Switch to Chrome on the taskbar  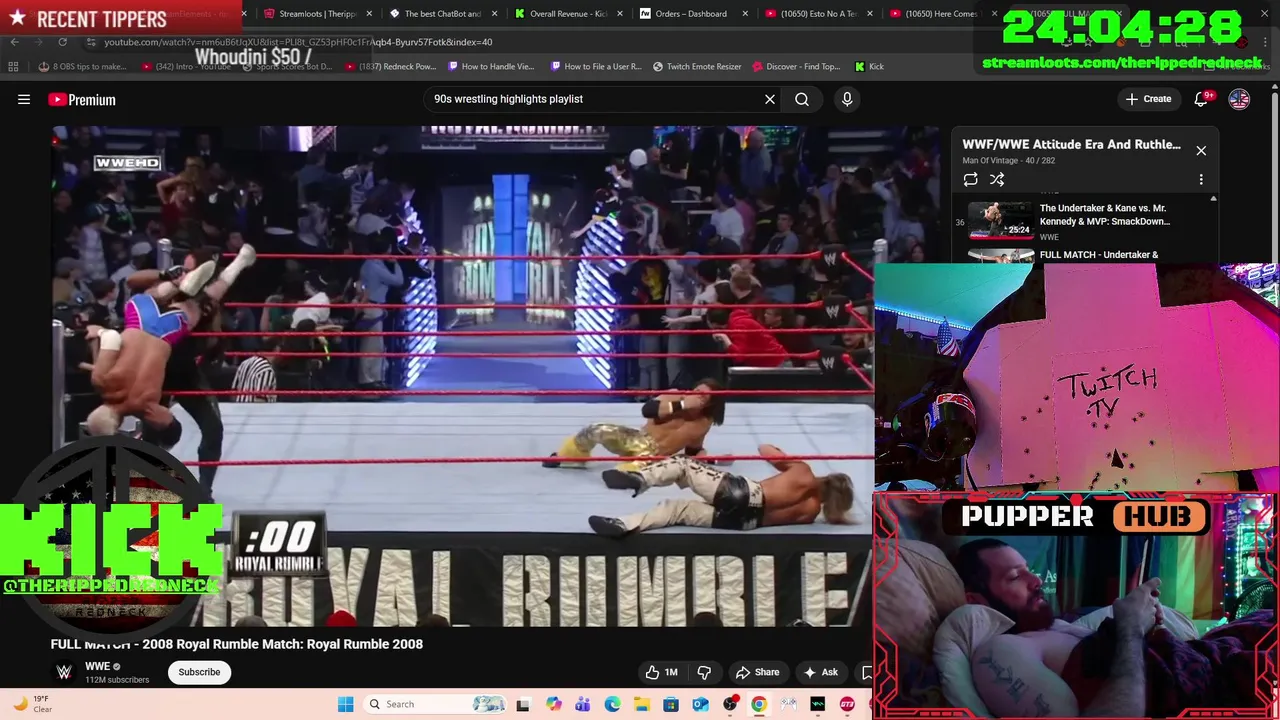759,704
